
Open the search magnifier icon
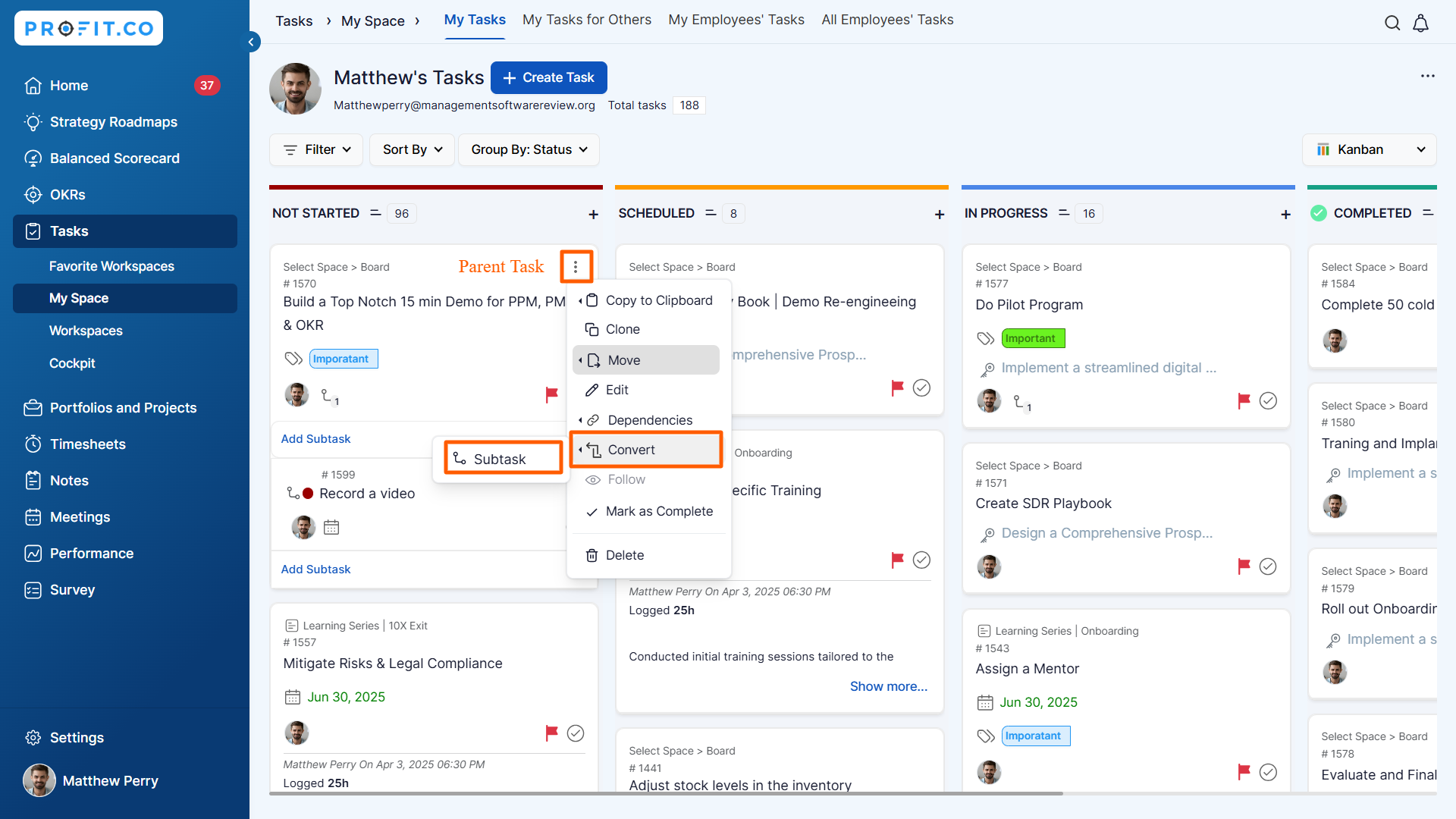pyautogui.click(x=1392, y=23)
